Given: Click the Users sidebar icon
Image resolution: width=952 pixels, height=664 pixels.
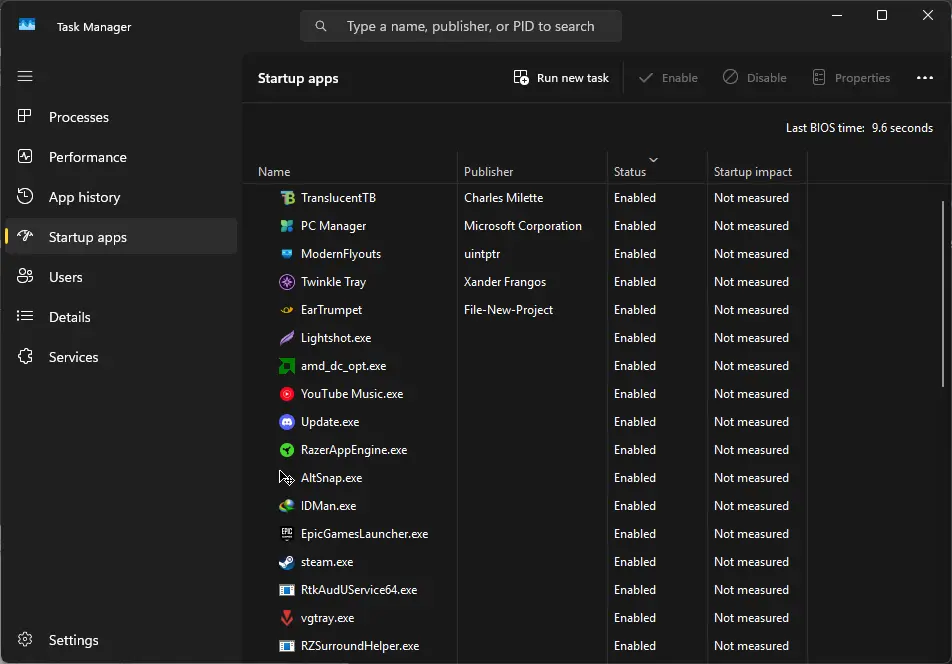Looking at the screenshot, I should tap(25, 276).
